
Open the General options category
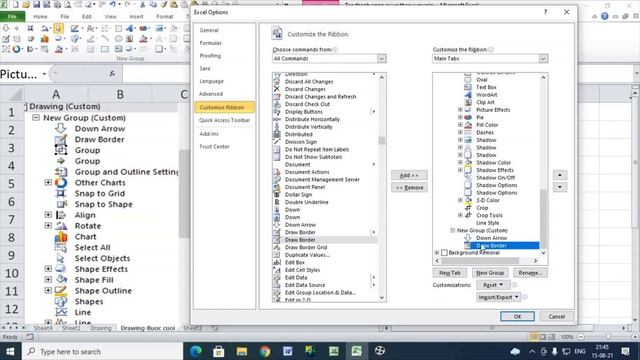click(x=209, y=30)
